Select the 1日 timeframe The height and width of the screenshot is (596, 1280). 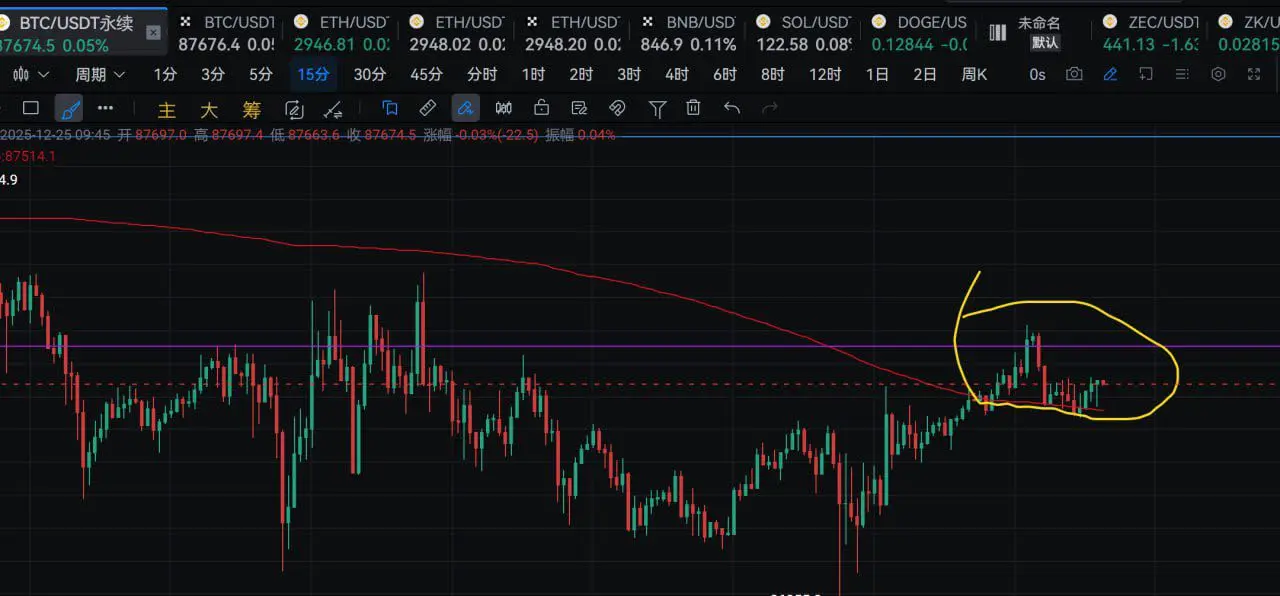click(877, 75)
